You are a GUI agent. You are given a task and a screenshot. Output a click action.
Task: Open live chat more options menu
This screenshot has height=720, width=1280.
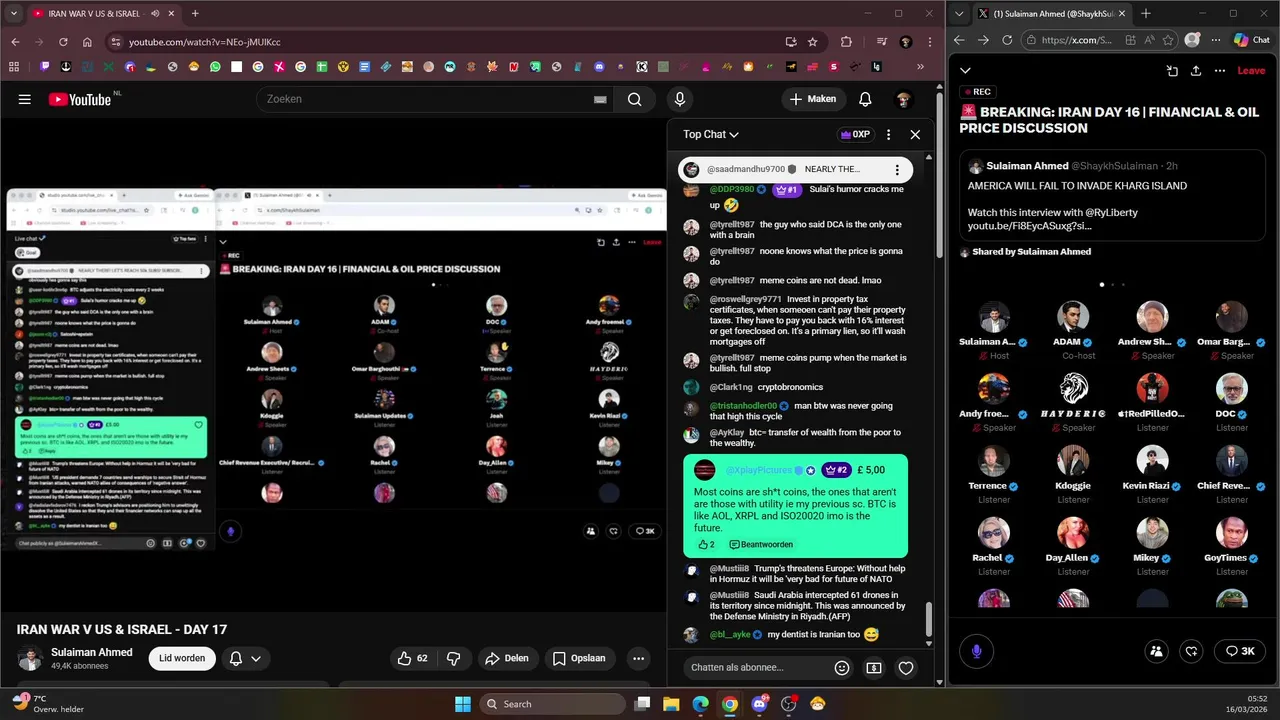click(x=888, y=134)
